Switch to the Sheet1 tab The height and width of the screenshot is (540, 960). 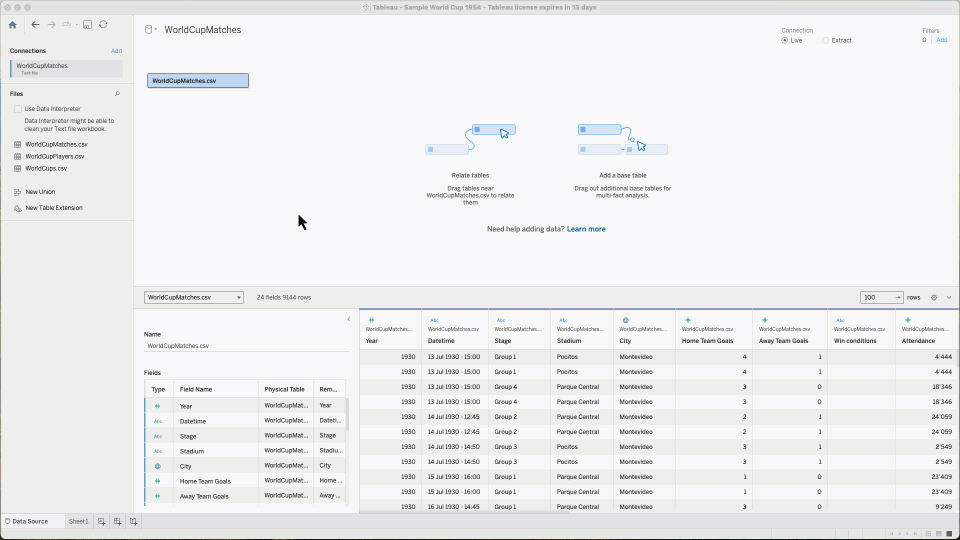(x=78, y=522)
